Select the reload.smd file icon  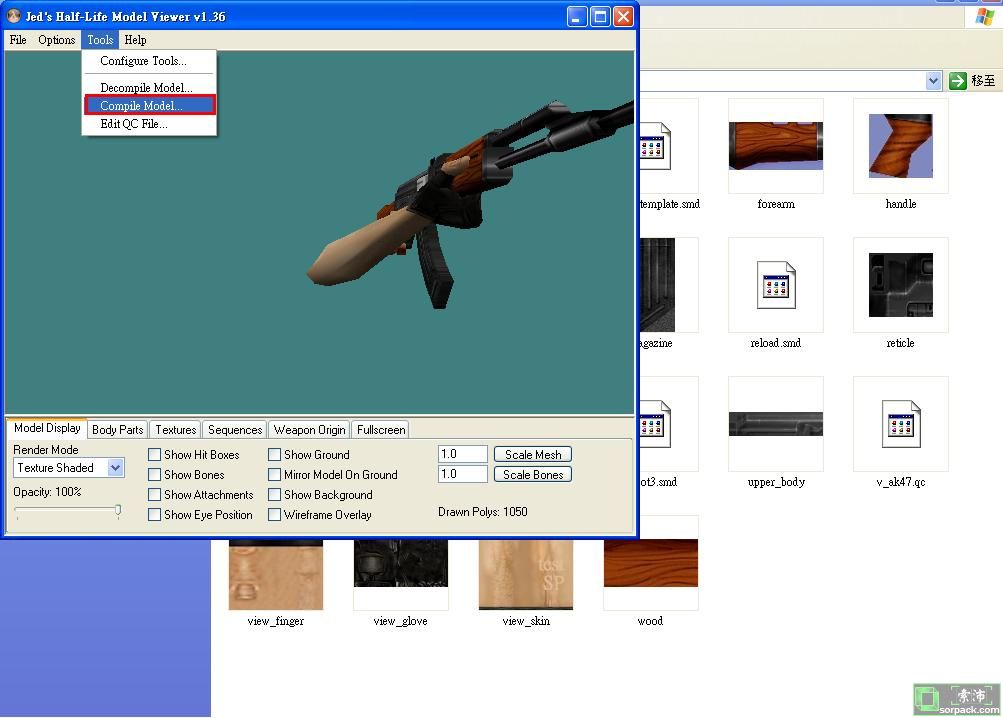click(776, 285)
